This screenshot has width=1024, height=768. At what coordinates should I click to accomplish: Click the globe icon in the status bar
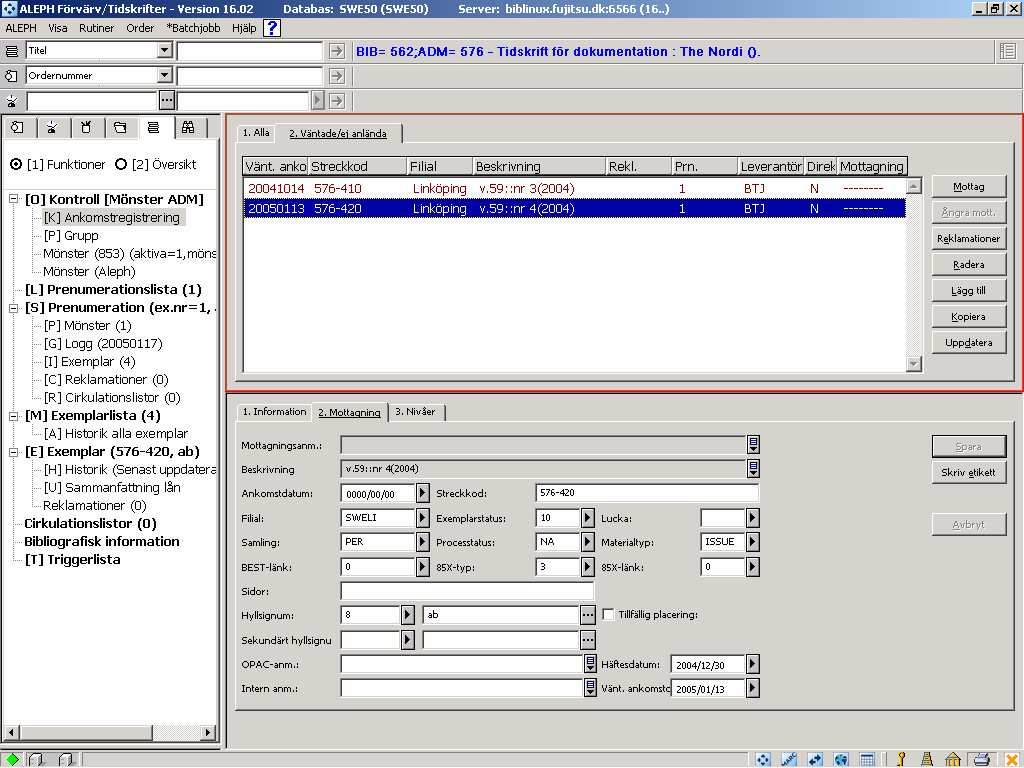pos(841,760)
